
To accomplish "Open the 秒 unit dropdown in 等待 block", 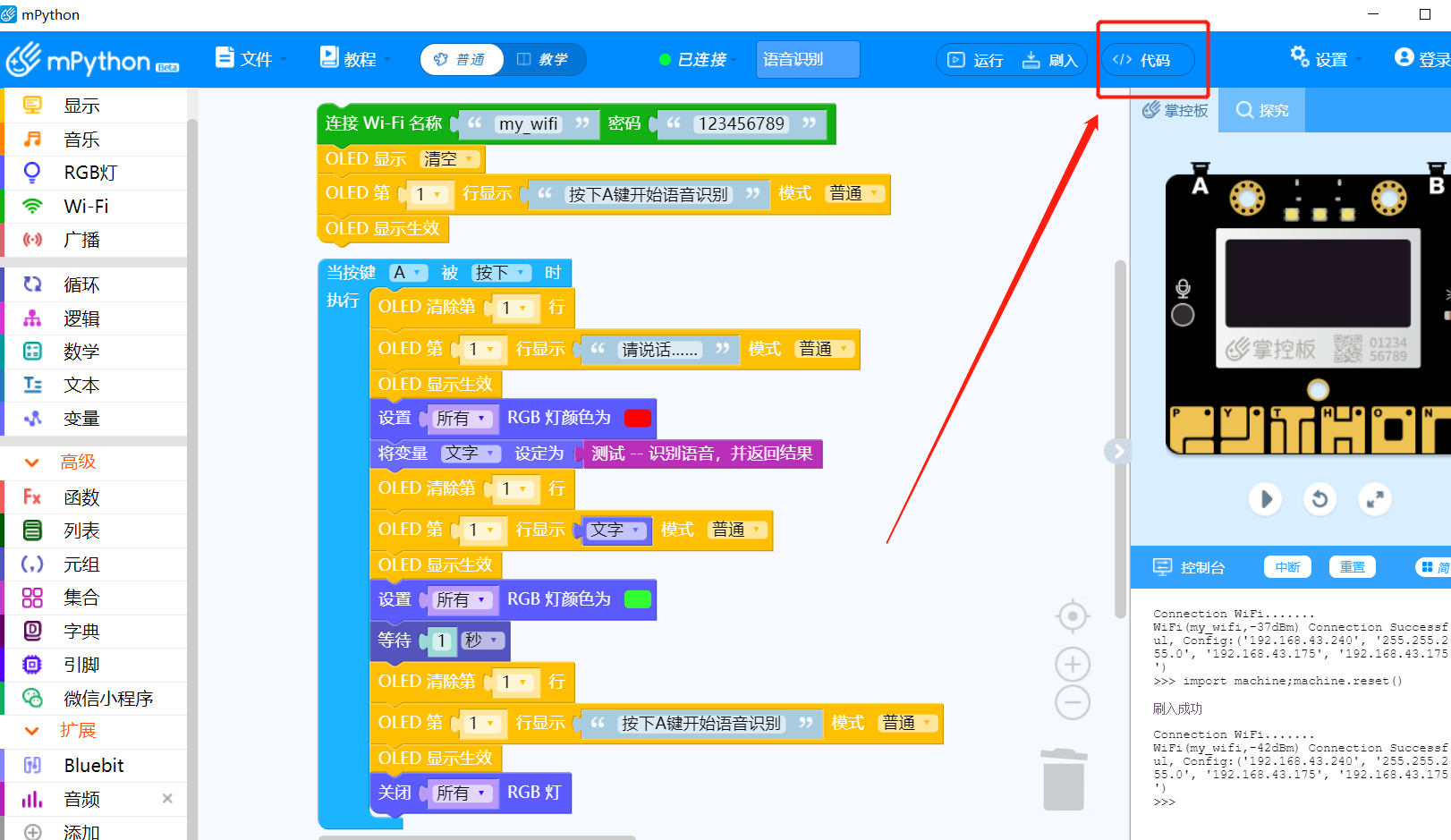I will pyautogui.click(x=481, y=641).
